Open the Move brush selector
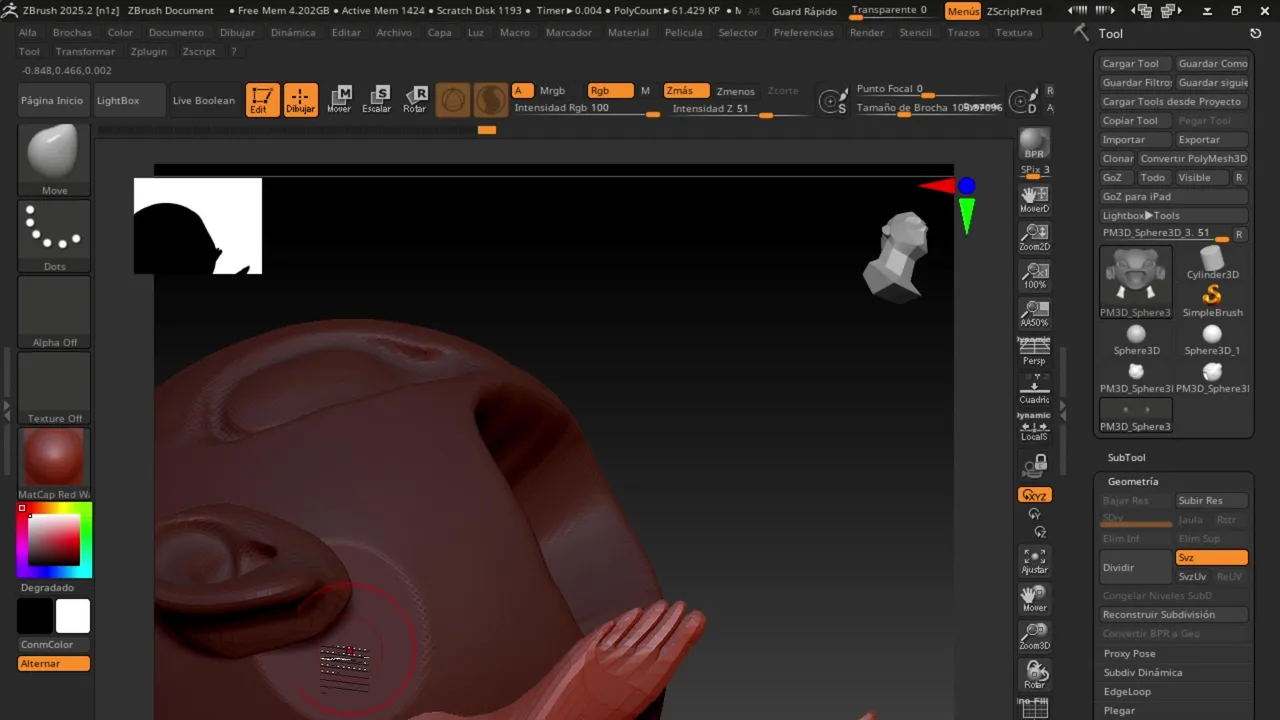 (x=54, y=160)
